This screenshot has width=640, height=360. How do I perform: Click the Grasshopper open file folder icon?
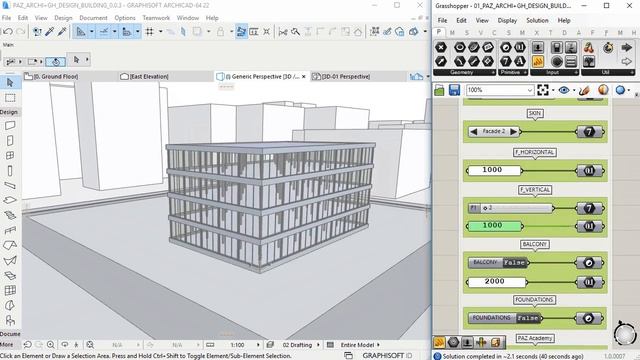tap(439, 90)
